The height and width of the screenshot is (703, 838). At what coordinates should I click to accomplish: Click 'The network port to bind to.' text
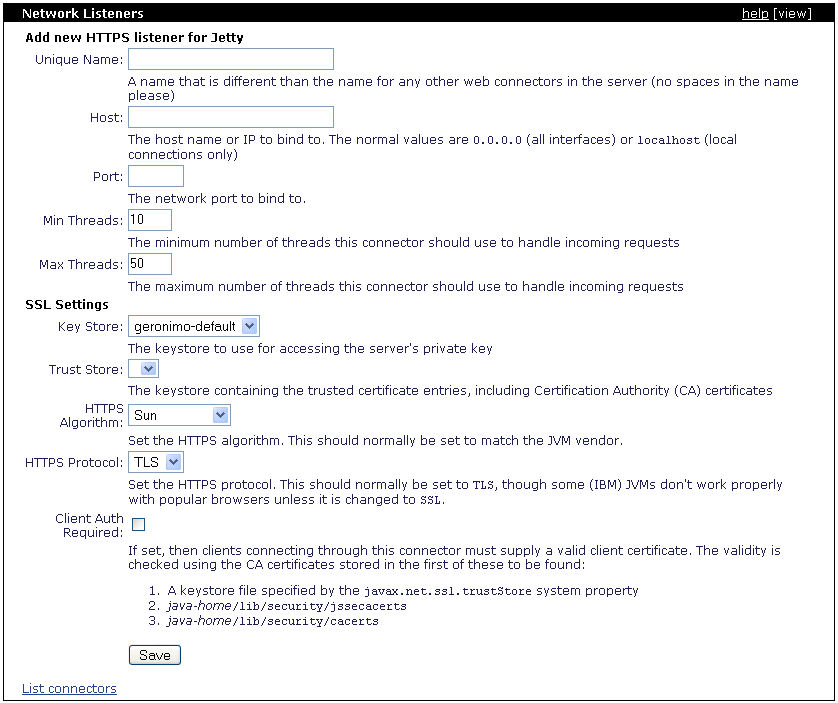(217, 198)
